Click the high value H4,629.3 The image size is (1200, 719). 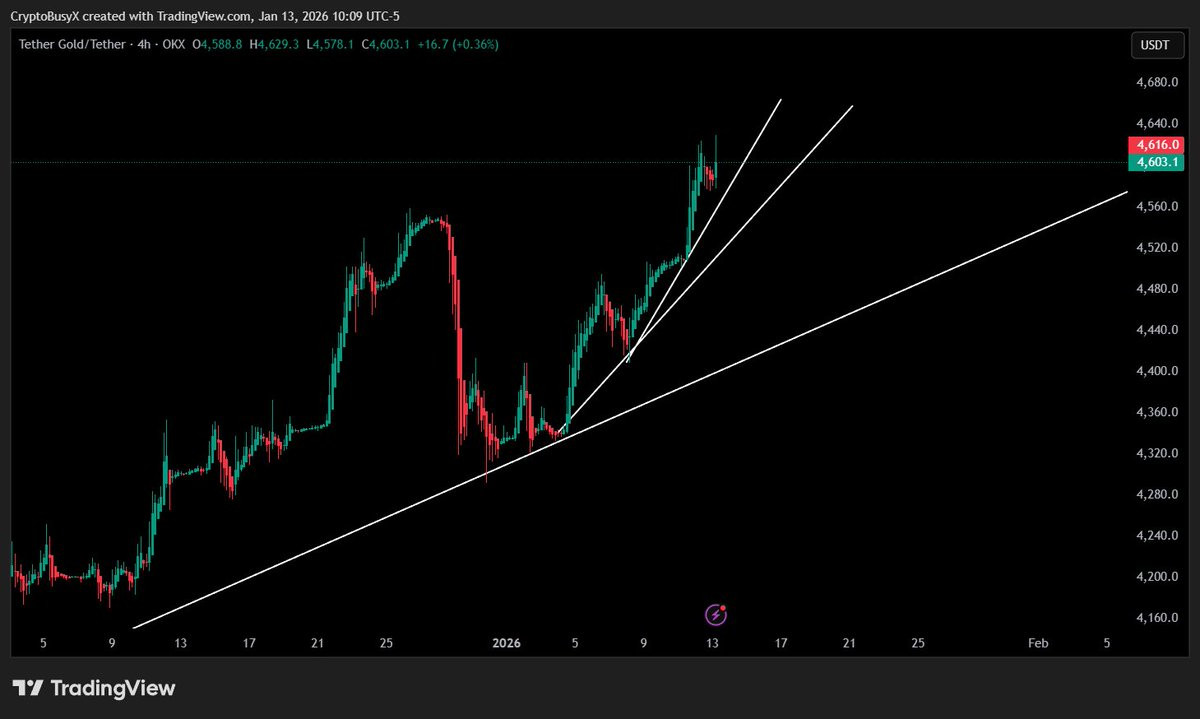pyautogui.click(x=275, y=44)
